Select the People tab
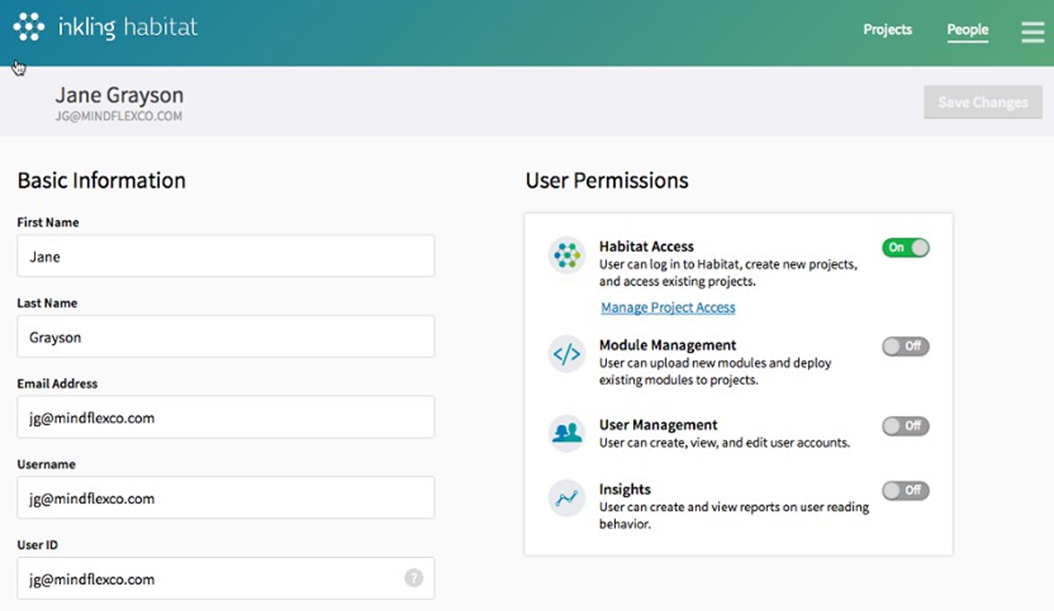The width and height of the screenshot is (1054, 611). (966, 30)
